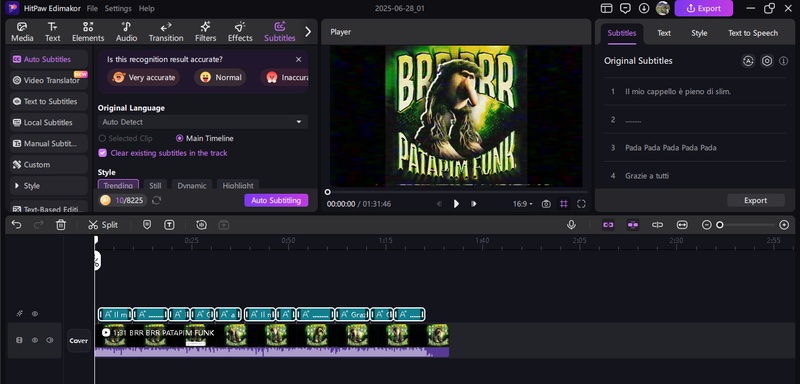Zoom out the timeline with minus icon
The width and height of the screenshot is (800, 384).
707,225
